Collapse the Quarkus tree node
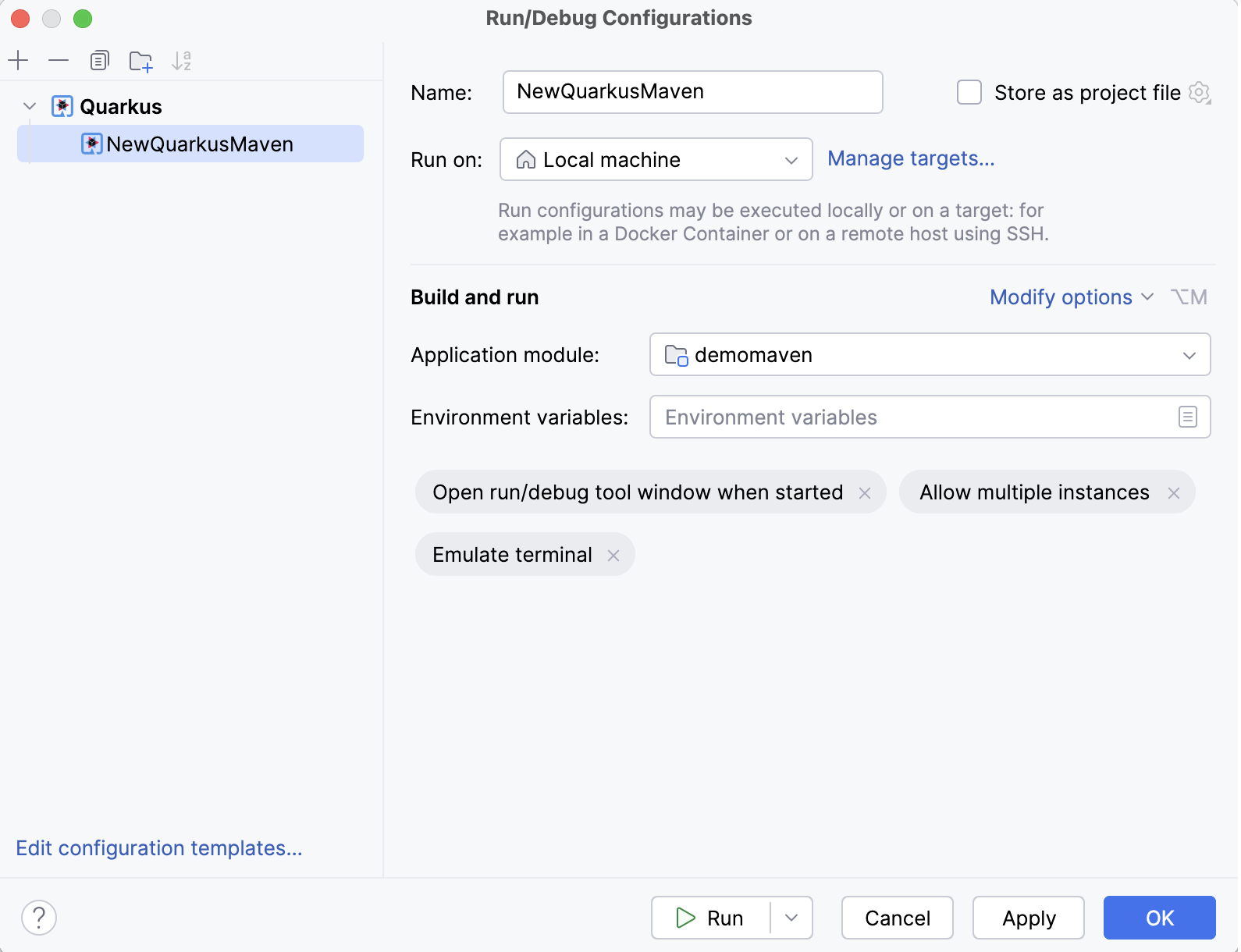Screen dimensions: 1241x952 point(30,106)
